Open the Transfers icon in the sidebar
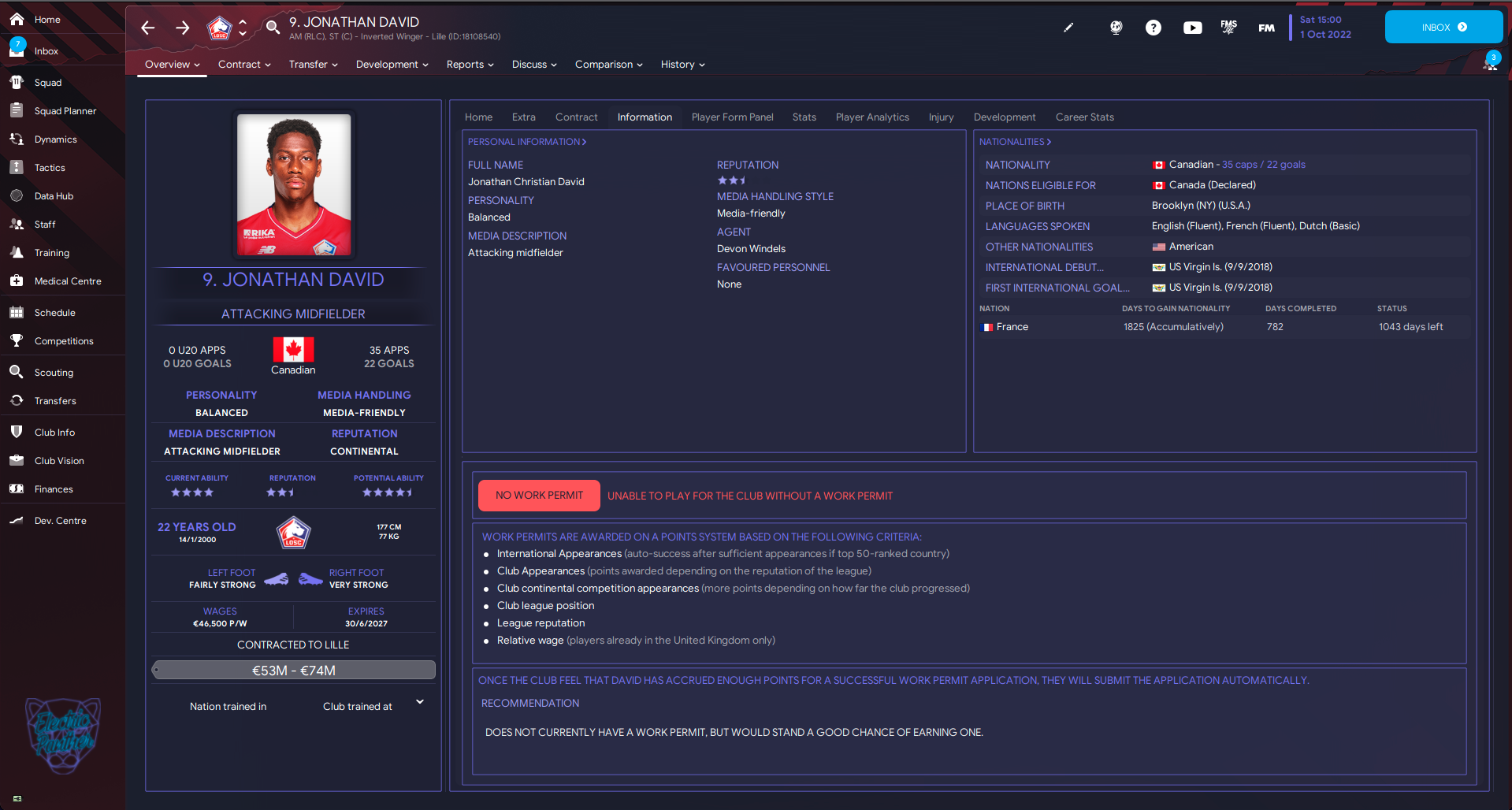This screenshot has width=1512, height=810. (x=17, y=400)
